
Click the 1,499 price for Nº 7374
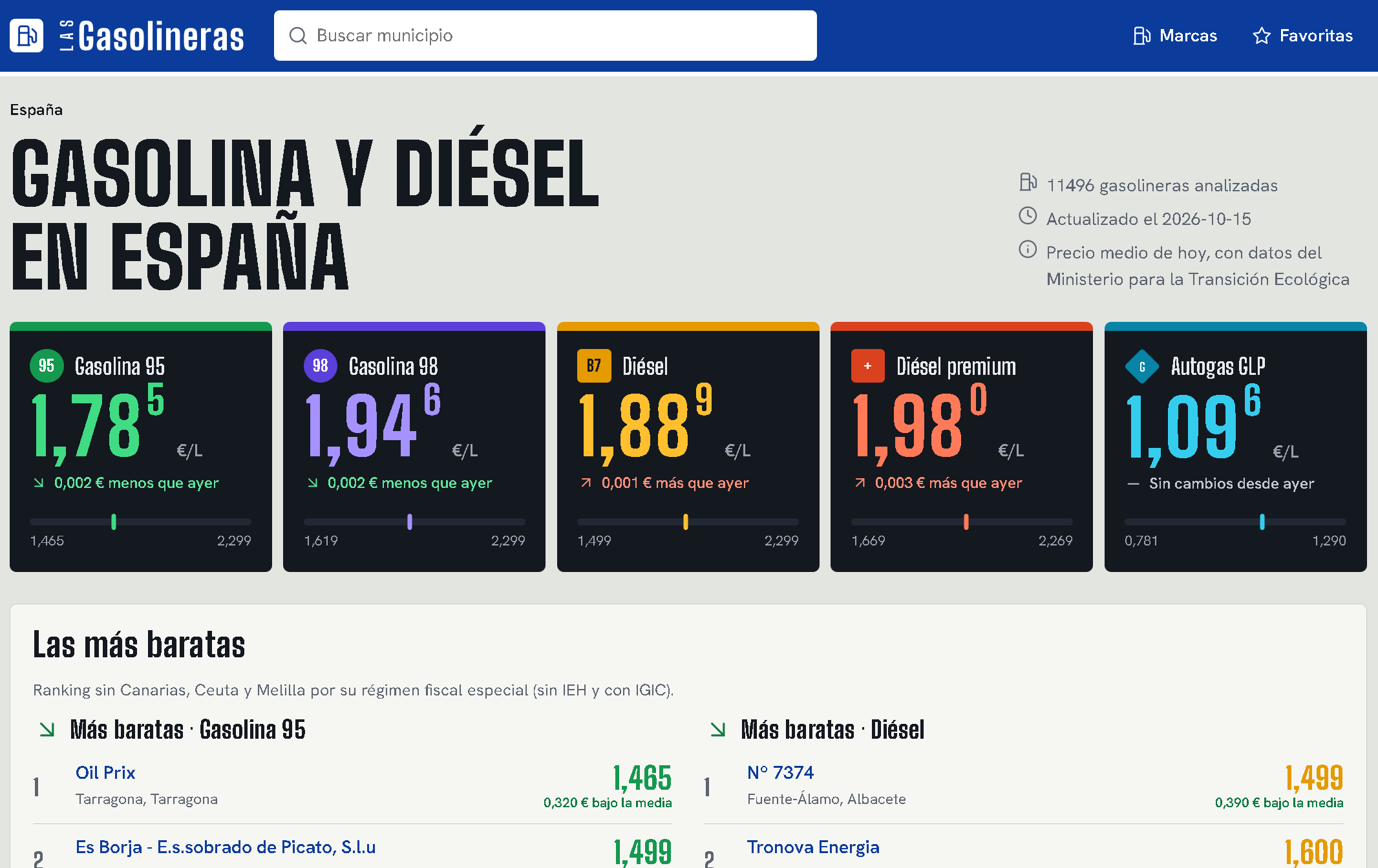(x=1314, y=778)
